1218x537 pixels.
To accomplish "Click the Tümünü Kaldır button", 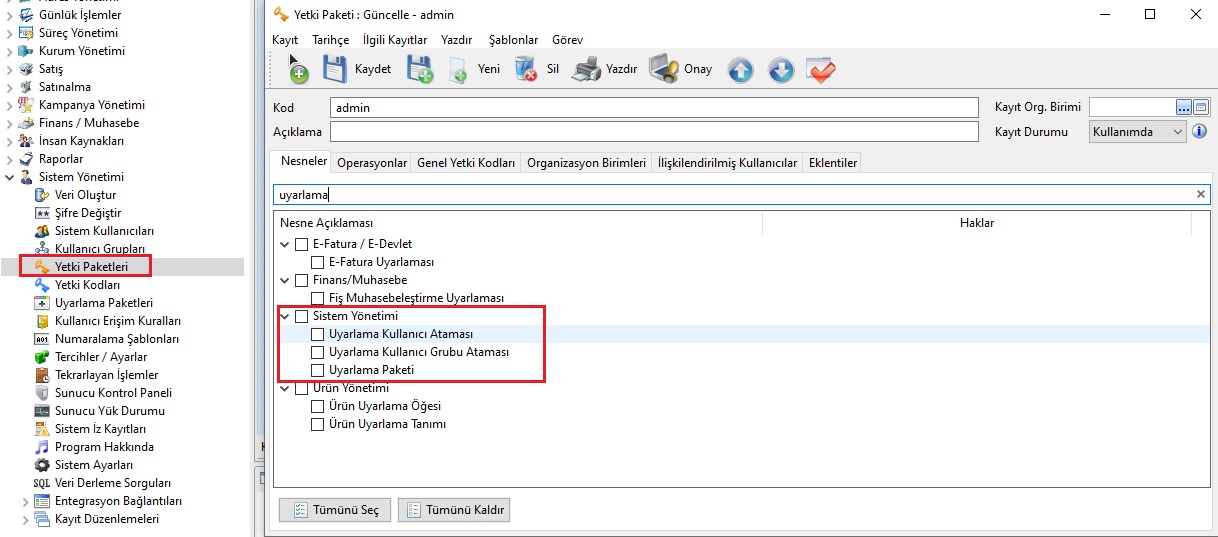I will (454, 510).
